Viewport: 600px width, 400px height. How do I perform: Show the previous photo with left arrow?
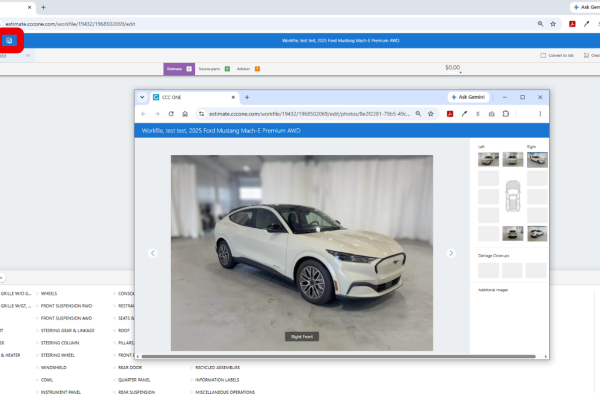point(153,253)
